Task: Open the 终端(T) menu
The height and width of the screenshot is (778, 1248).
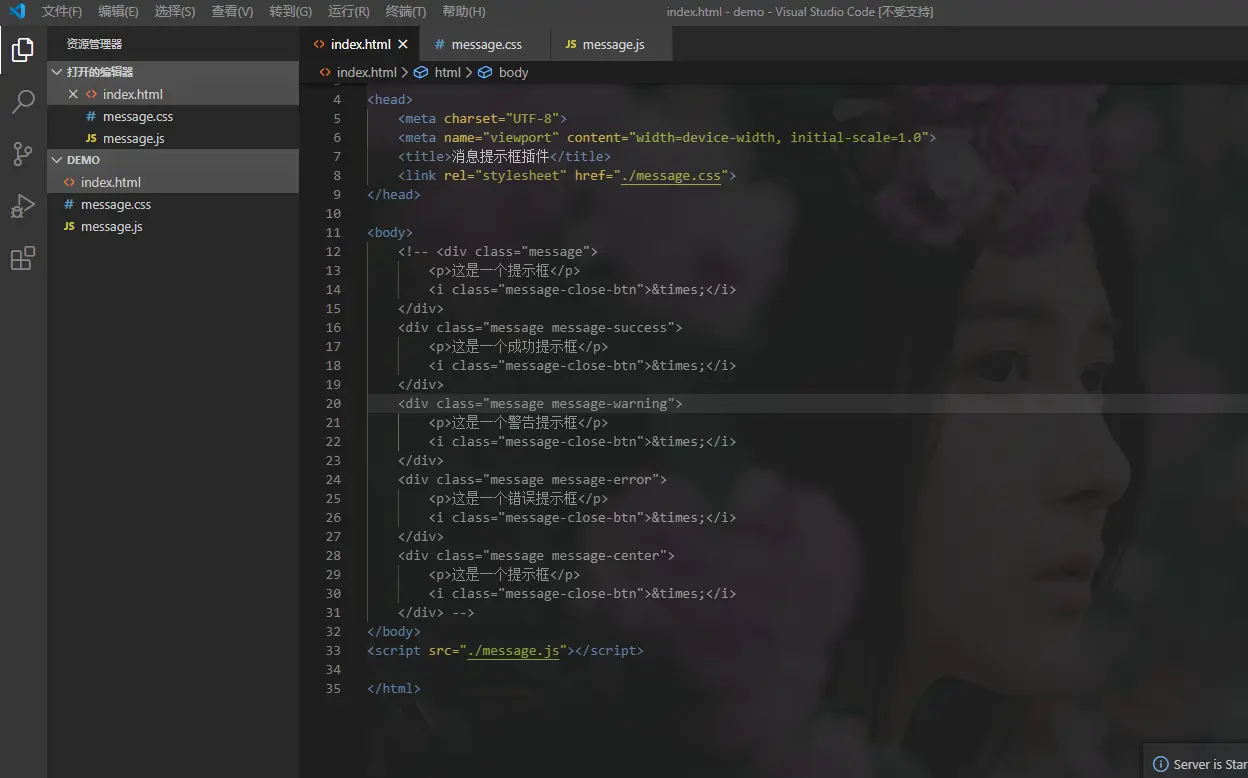Action: 405,11
